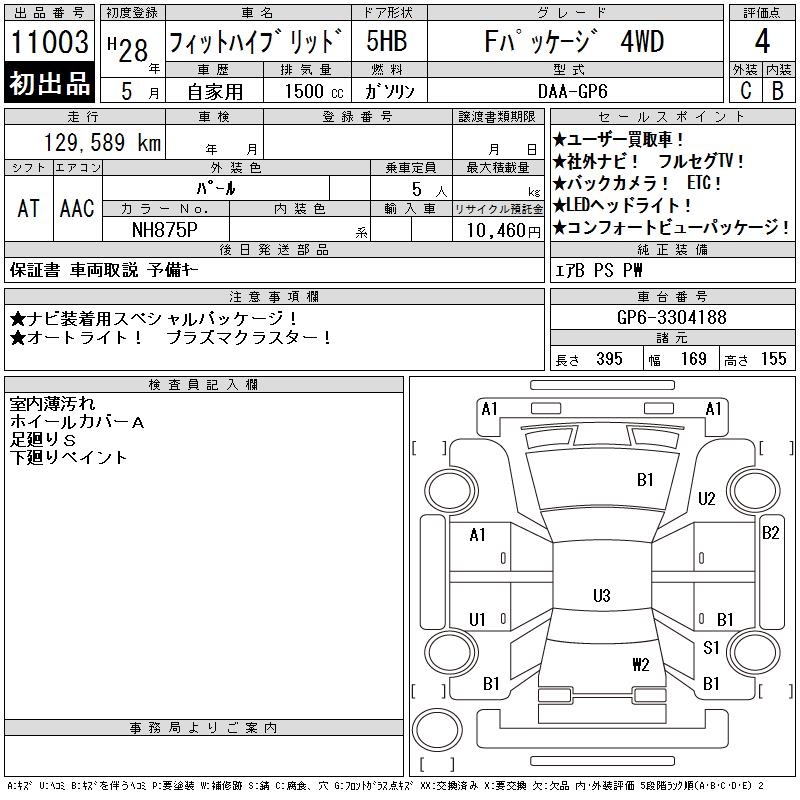Select the interior grade B
Image resolution: width=800 pixels, height=800 pixels.
[778, 90]
